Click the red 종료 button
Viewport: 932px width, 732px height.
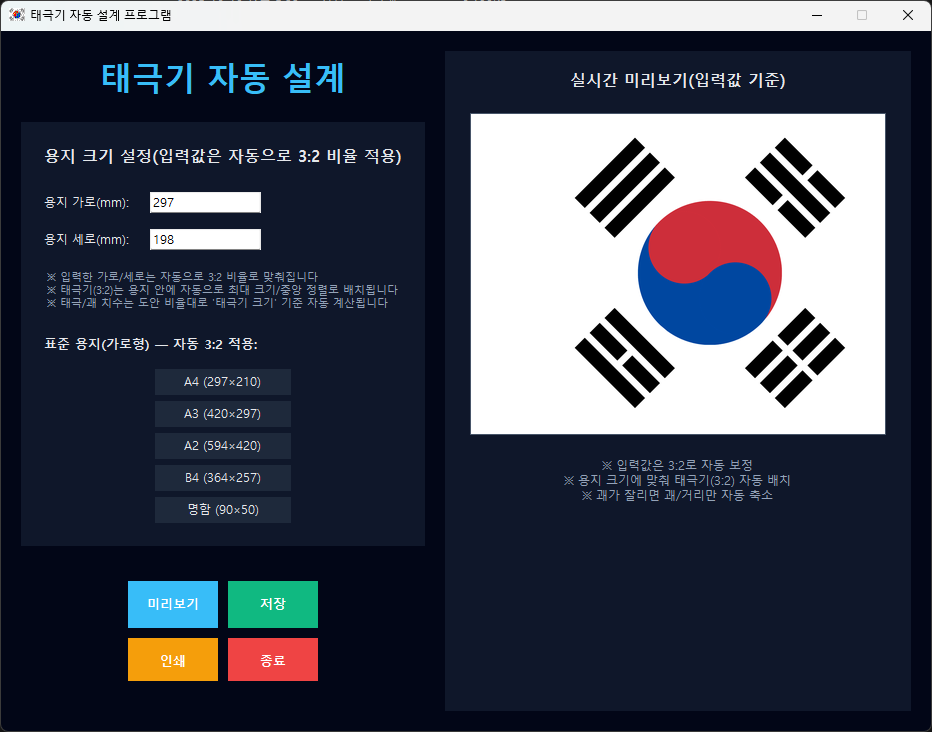[x=273, y=660]
